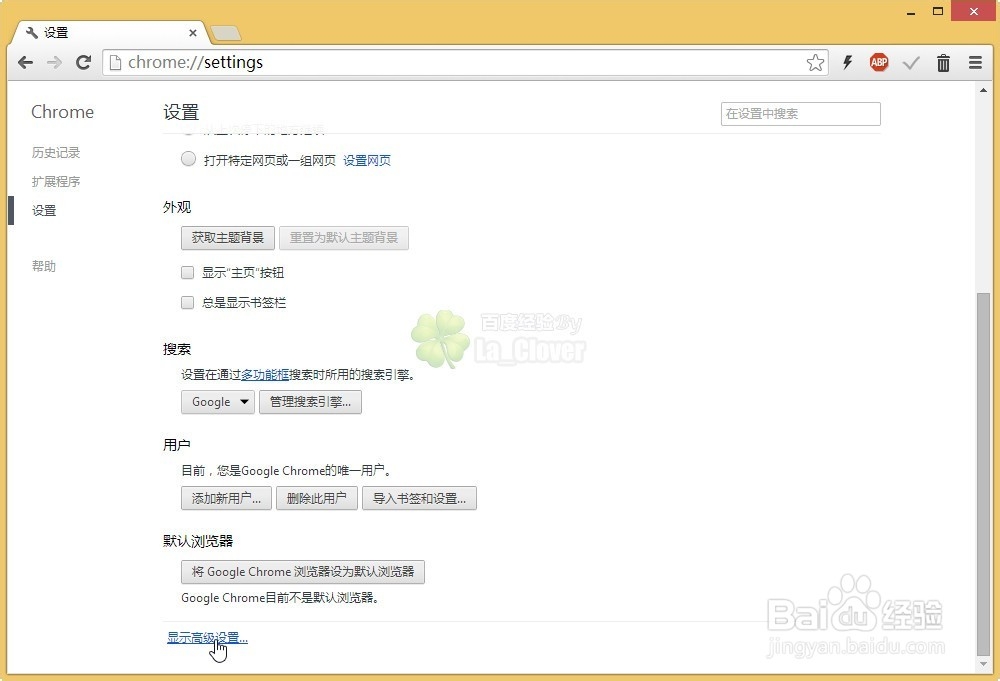Click the 删除此用户 button
The image size is (1000, 681).
tap(316, 498)
